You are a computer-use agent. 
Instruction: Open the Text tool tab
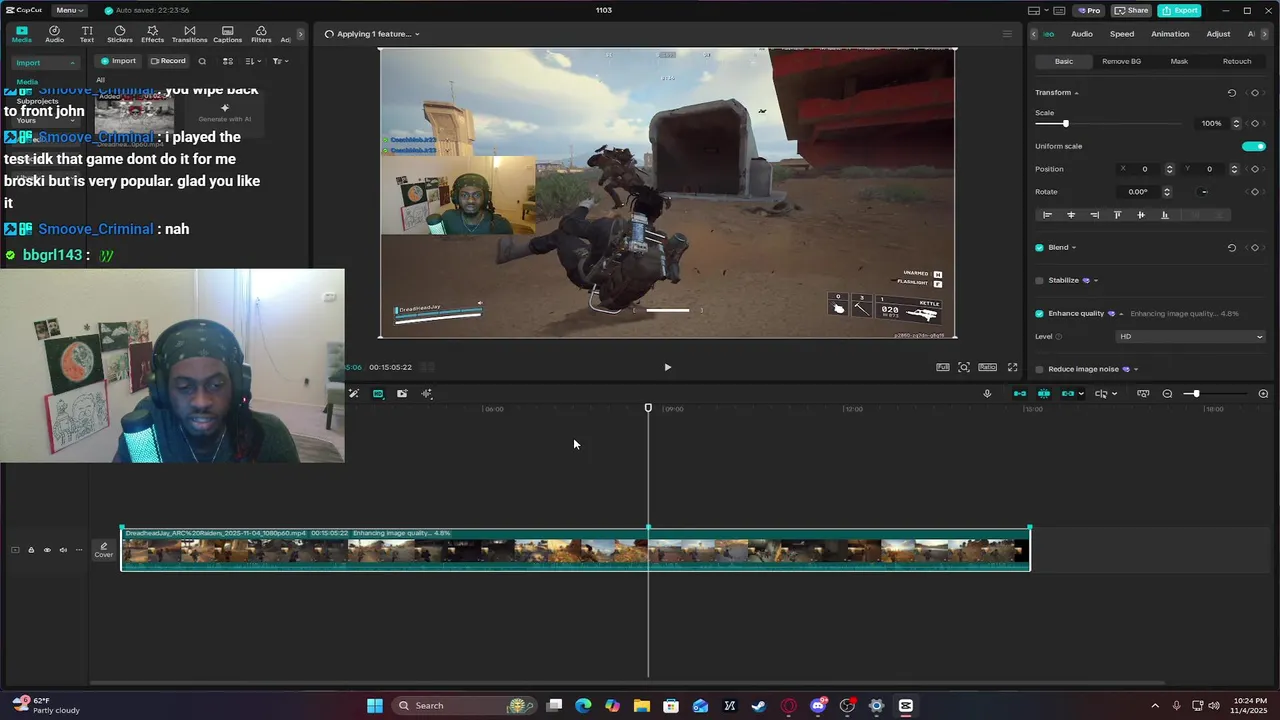[x=87, y=34]
